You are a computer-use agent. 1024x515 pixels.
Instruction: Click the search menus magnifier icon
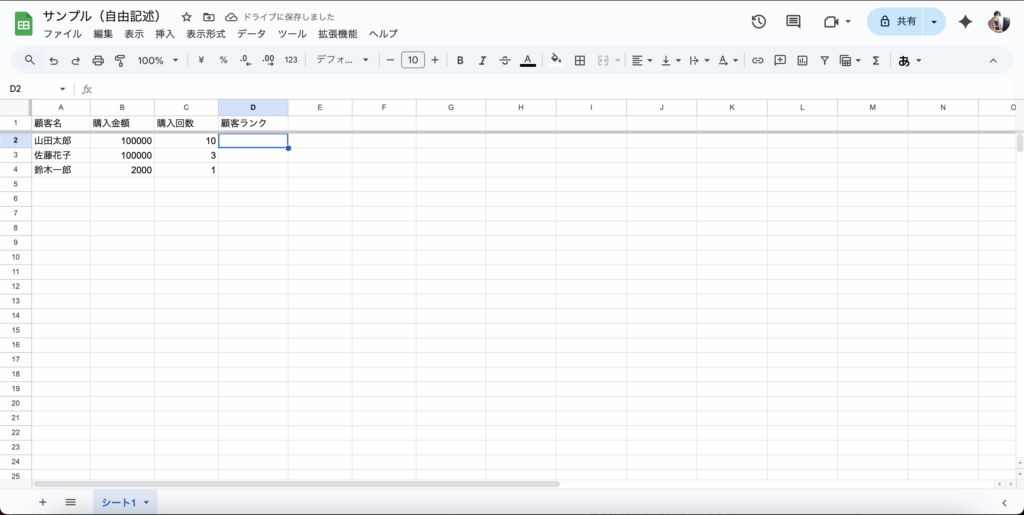pyautogui.click(x=29, y=60)
